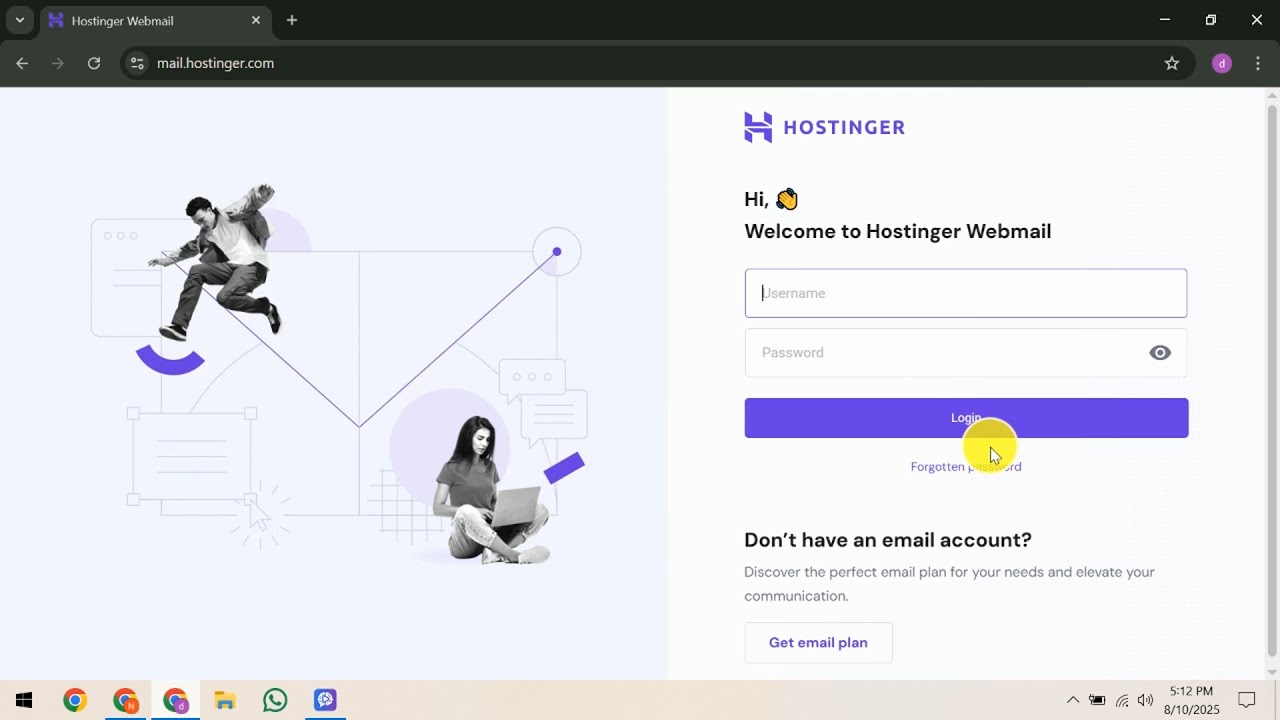This screenshot has height=720, width=1280.
Task: Open first Chrome icon in taskbar
Action: [x=75, y=700]
